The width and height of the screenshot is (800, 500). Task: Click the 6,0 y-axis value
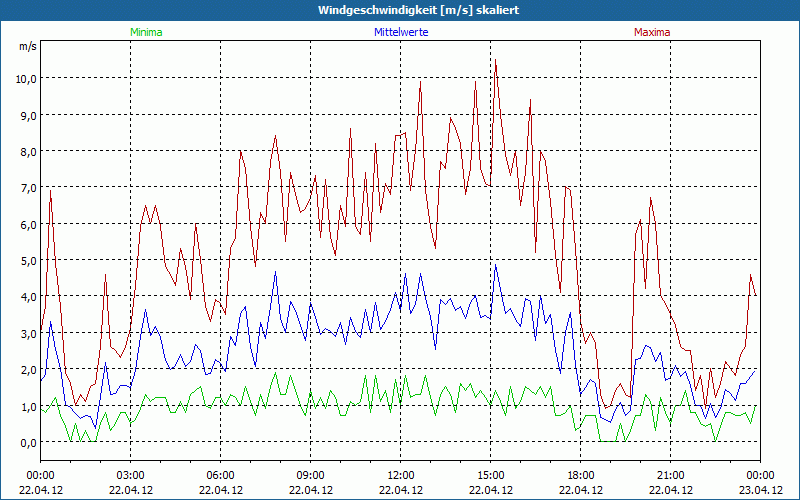pyautogui.click(x=29, y=224)
